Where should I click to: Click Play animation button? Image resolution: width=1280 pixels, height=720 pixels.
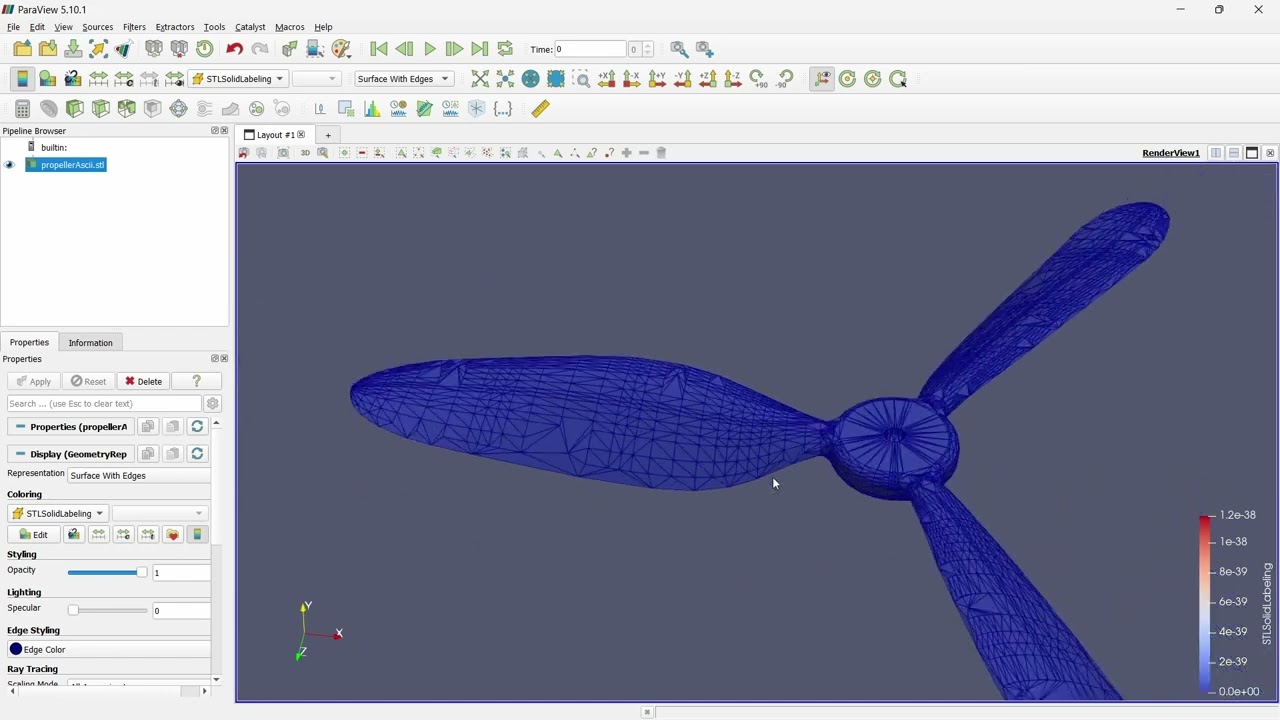coord(430,49)
